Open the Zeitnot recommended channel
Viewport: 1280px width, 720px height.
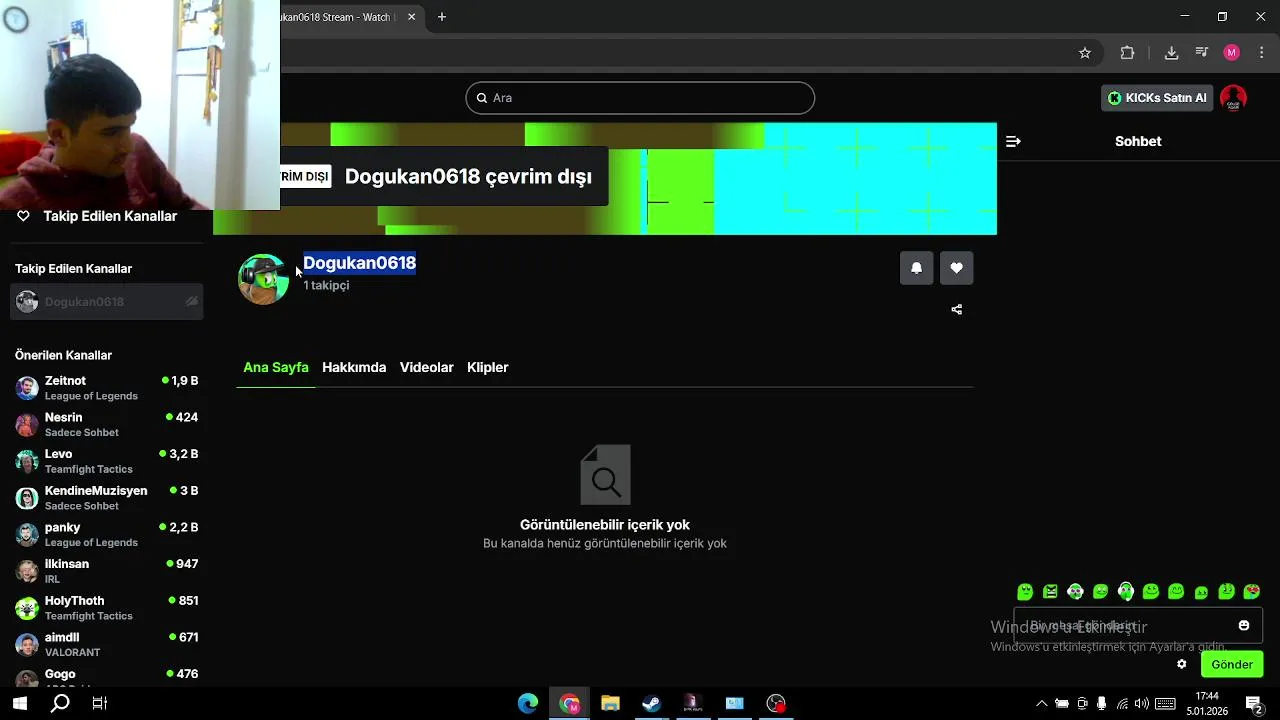coord(107,388)
